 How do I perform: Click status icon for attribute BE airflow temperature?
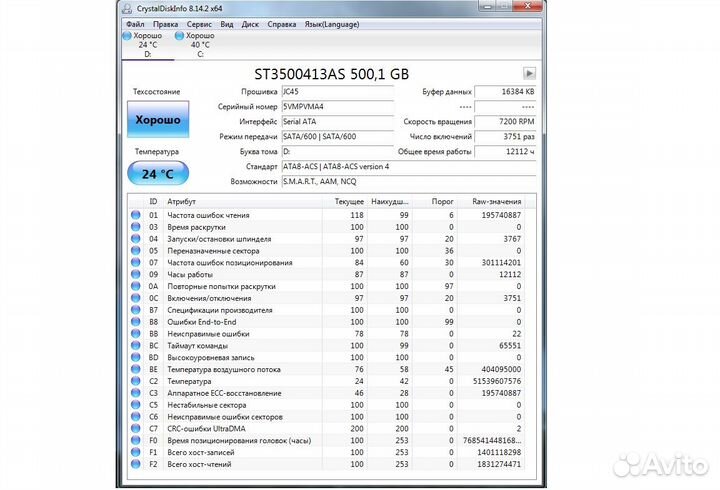point(135,369)
